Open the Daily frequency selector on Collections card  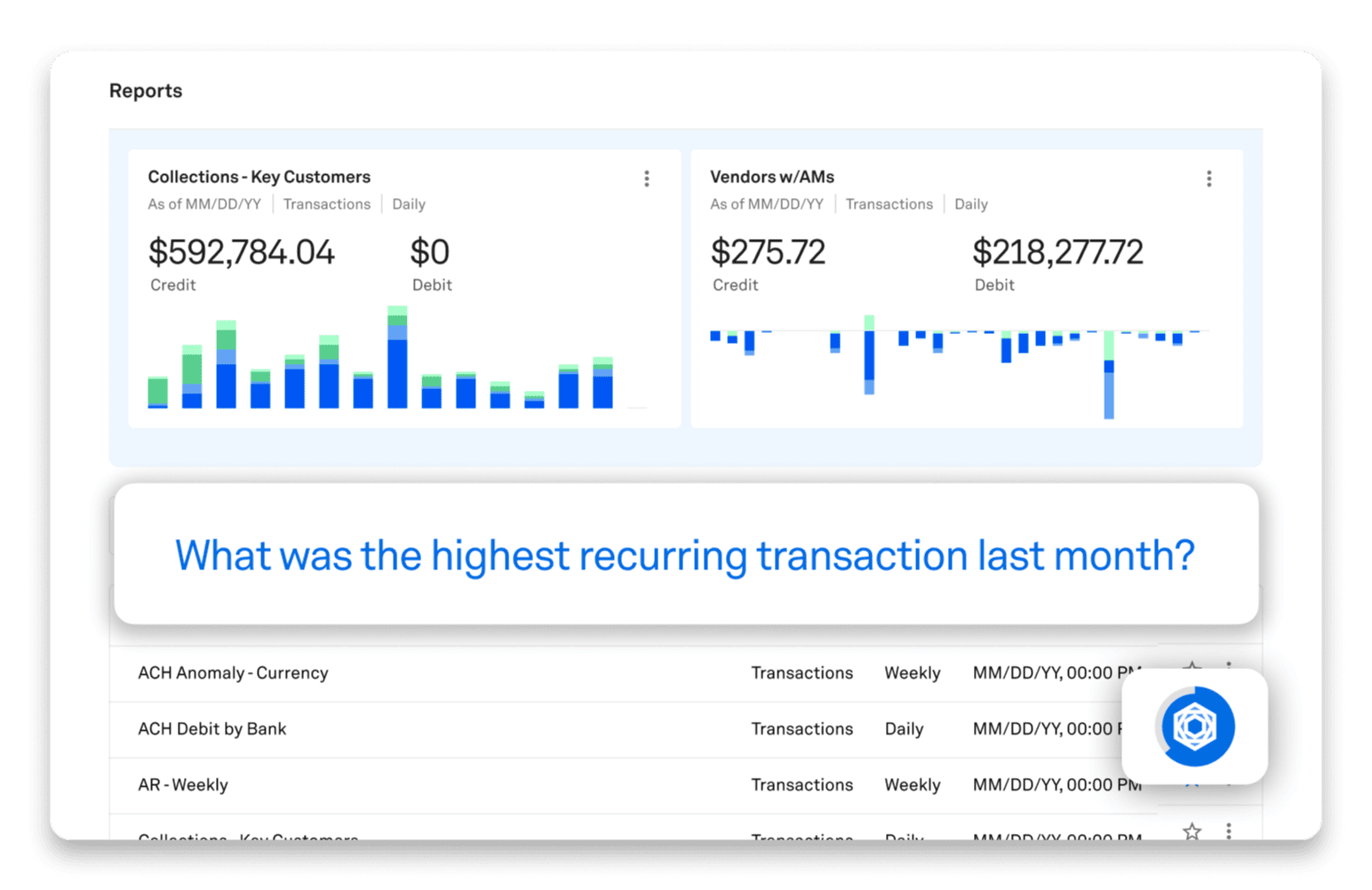click(x=408, y=203)
